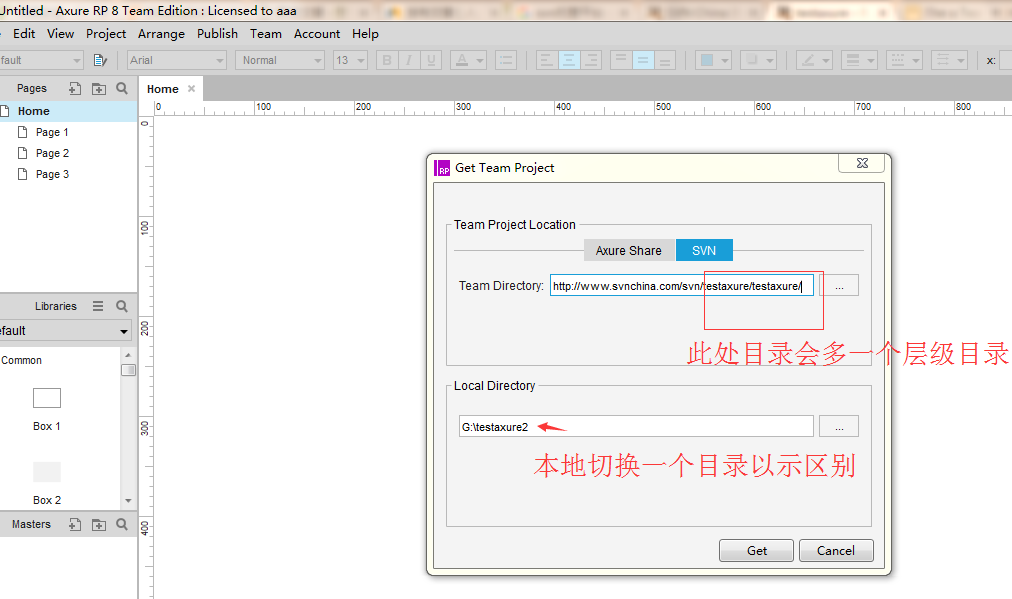The image size is (1012, 599).
Task: Search in the Pages panel
Action: (x=122, y=88)
